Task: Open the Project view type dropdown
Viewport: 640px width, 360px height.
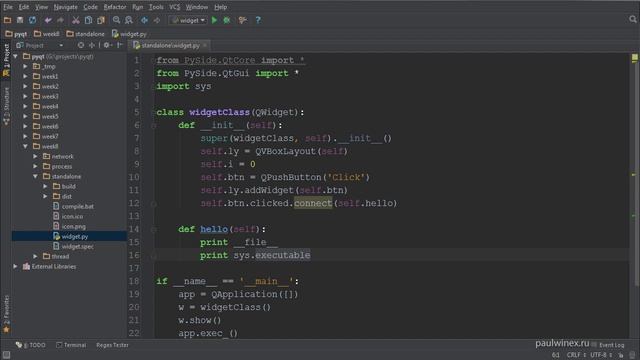Action: click(x=40, y=45)
